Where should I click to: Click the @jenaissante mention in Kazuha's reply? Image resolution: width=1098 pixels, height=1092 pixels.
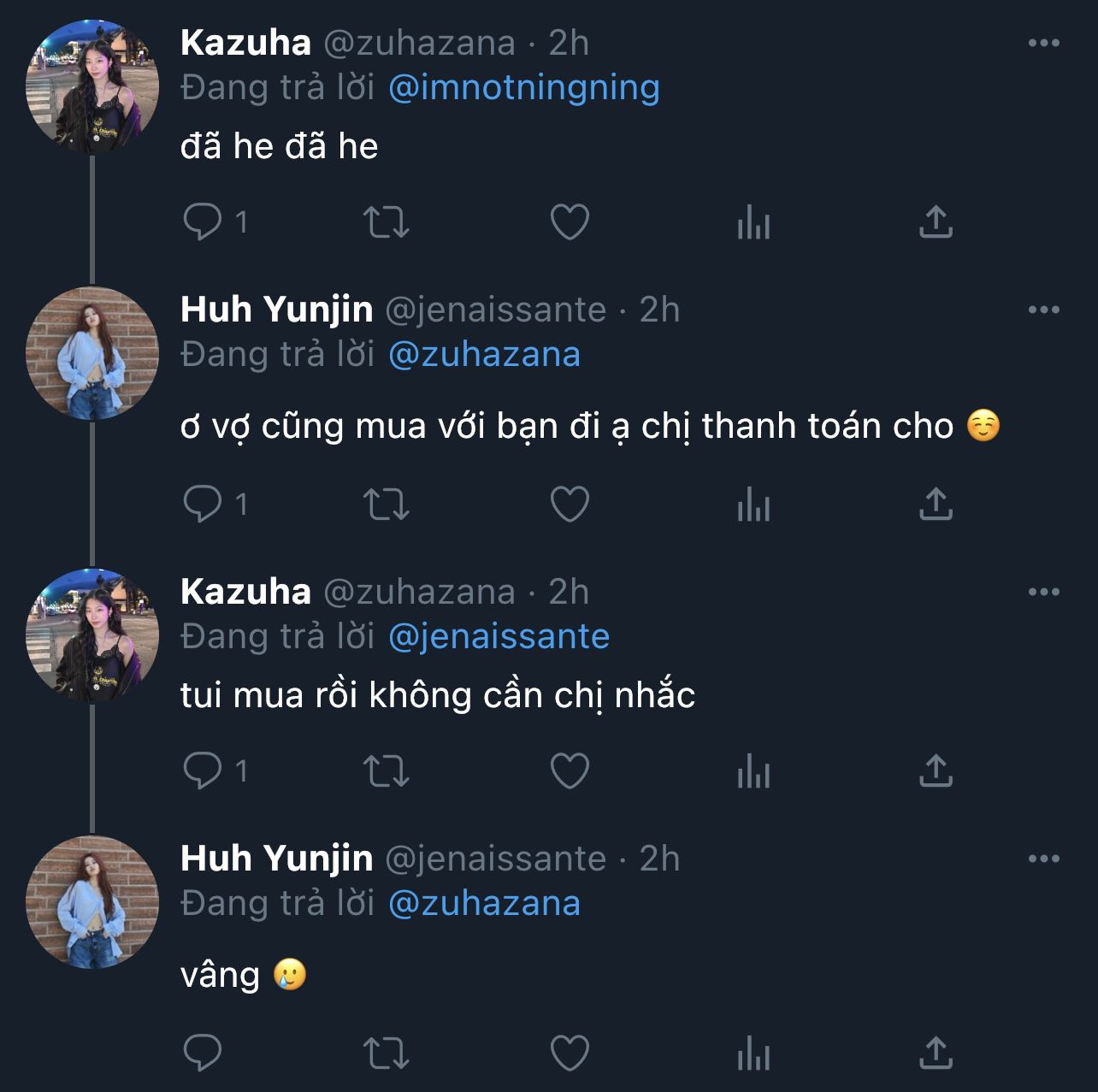pyautogui.click(x=499, y=637)
